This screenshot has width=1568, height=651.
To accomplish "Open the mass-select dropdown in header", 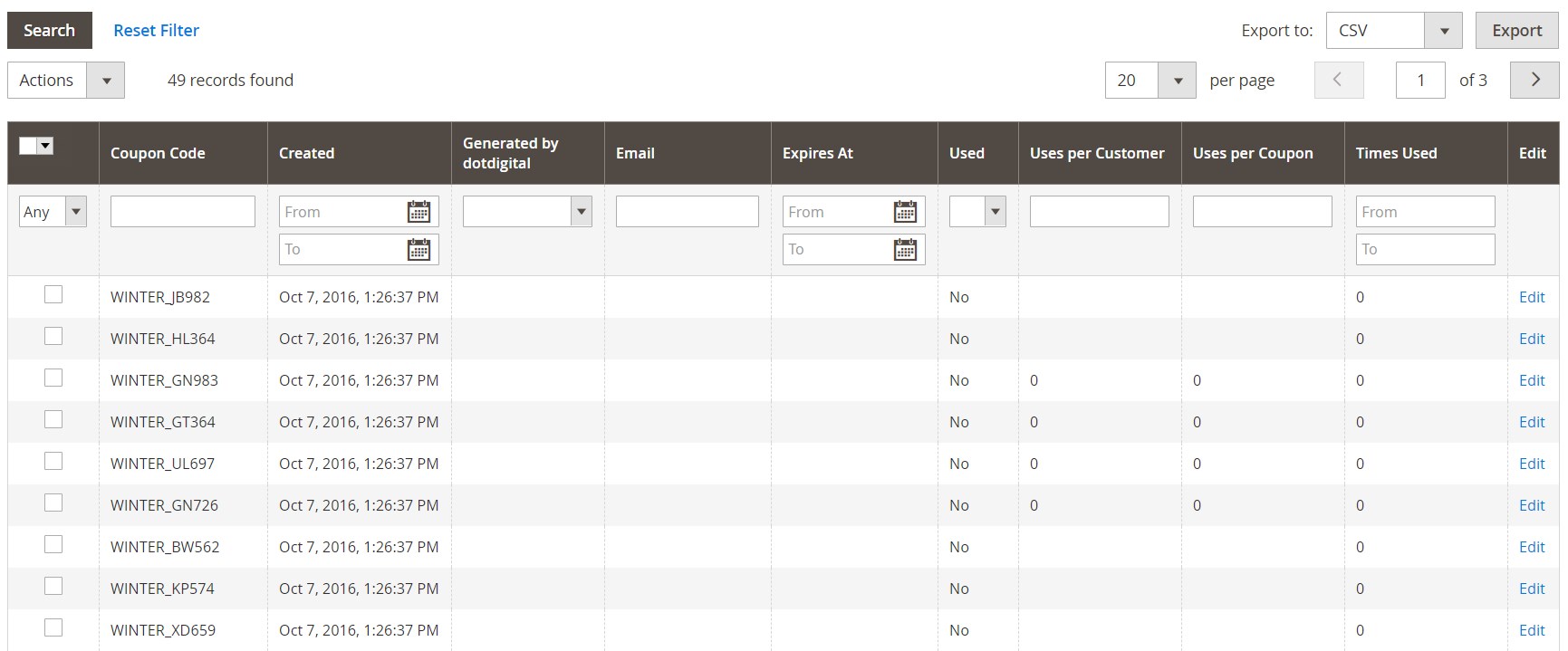I will [45, 146].
